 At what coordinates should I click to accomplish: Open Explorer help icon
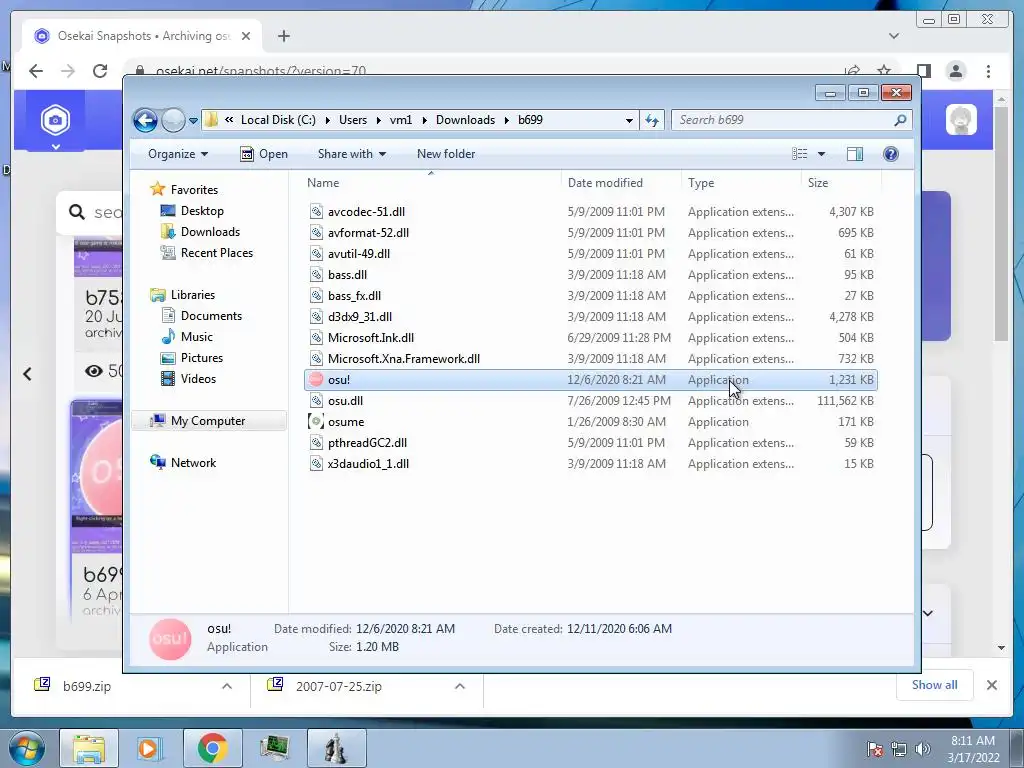(891, 154)
